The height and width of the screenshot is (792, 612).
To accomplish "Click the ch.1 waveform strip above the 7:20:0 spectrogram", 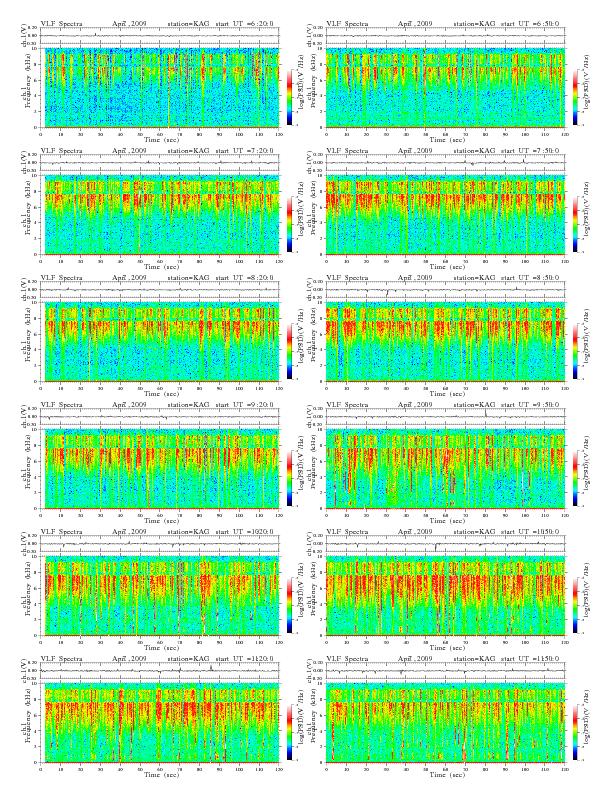I will click(x=160, y=163).
